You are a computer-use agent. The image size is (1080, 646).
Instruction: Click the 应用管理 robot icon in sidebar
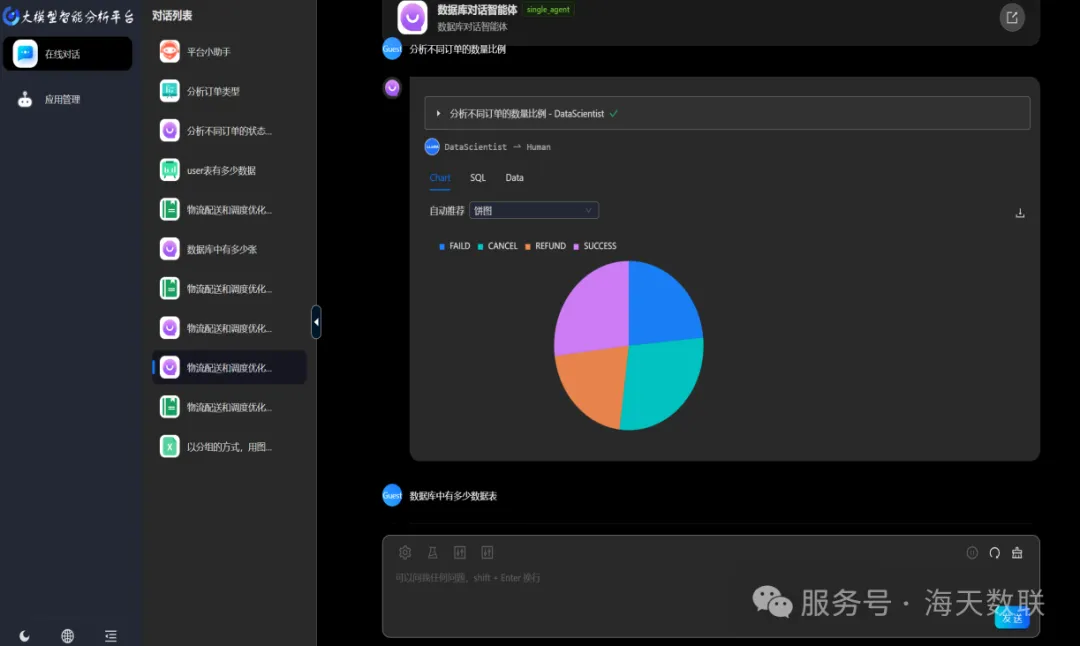click(25, 99)
